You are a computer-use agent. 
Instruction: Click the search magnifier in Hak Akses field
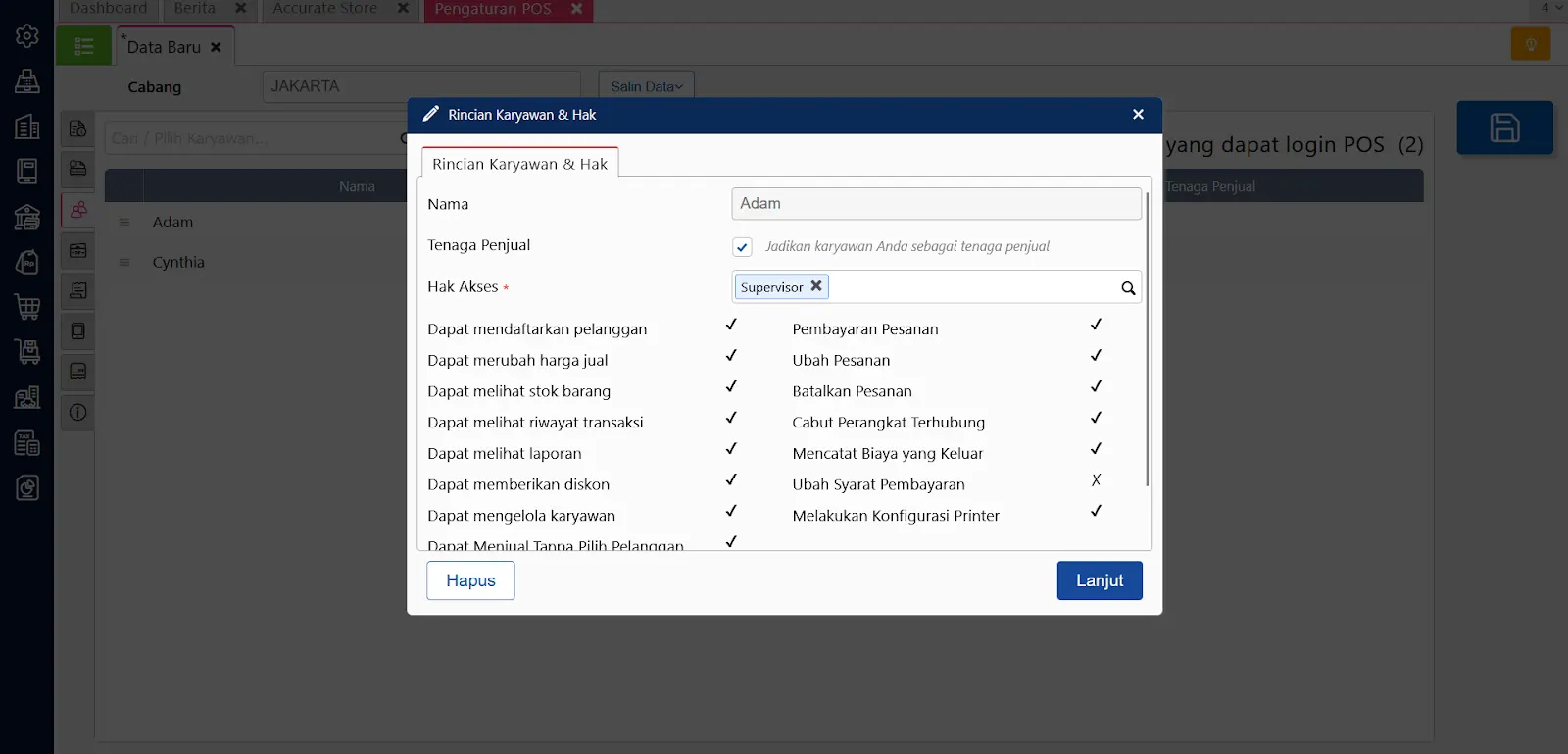tap(1128, 287)
